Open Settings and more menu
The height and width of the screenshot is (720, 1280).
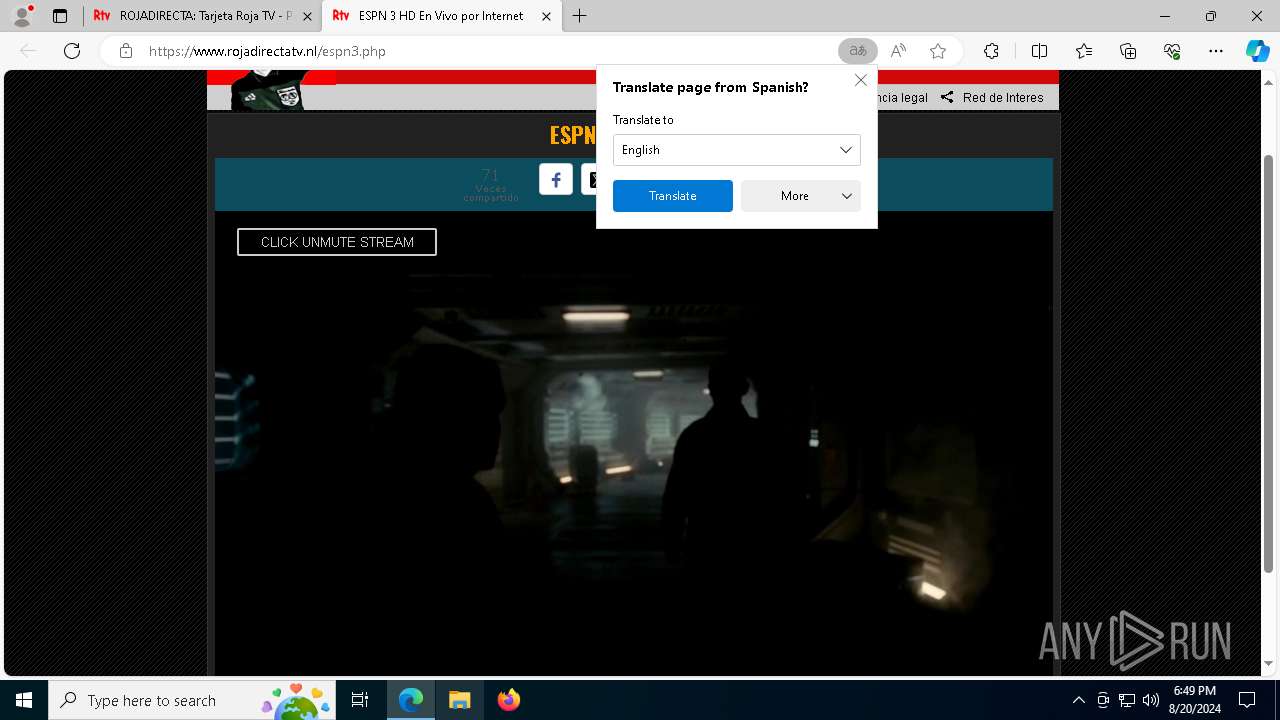1216,51
